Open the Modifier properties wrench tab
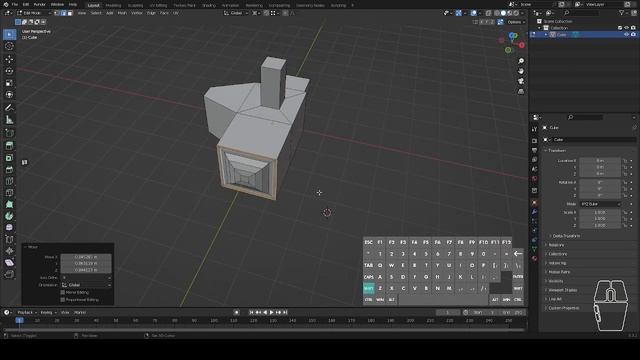Screen dimensions: 640x360 coord(534,212)
